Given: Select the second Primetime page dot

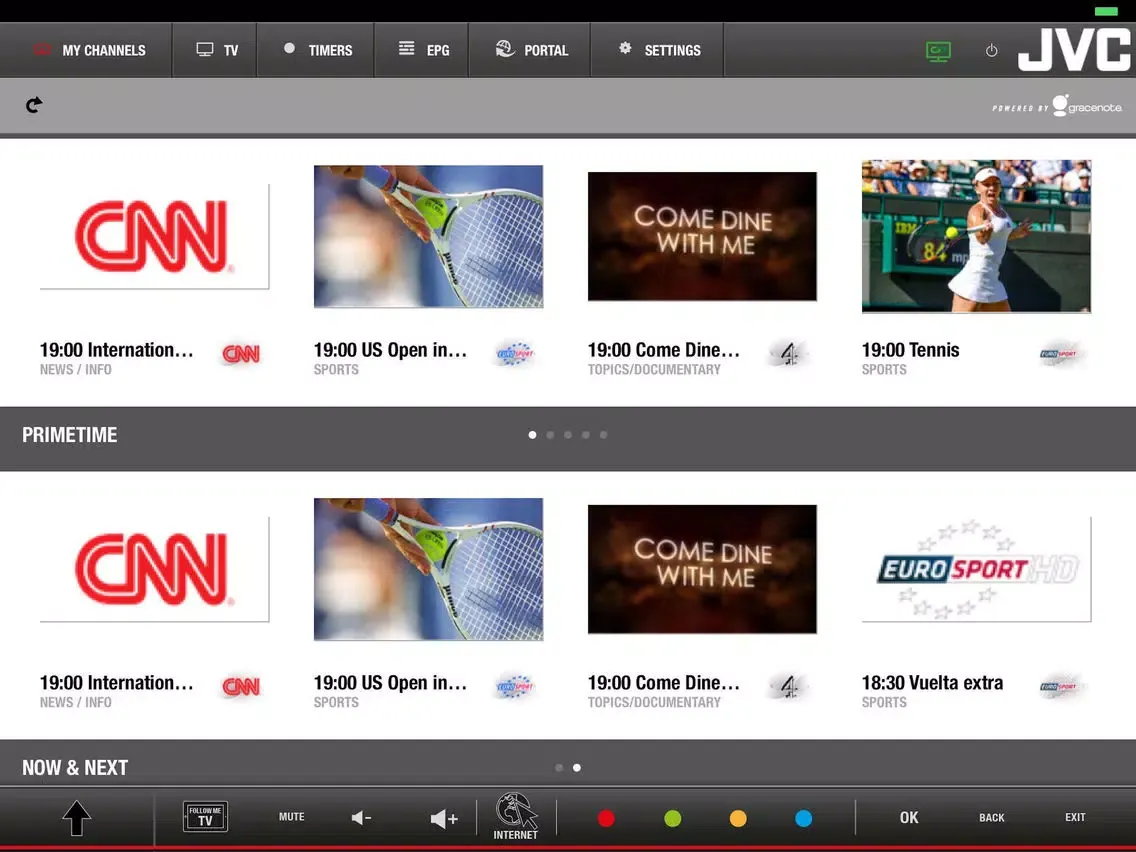Looking at the screenshot, I should (550, 435).
